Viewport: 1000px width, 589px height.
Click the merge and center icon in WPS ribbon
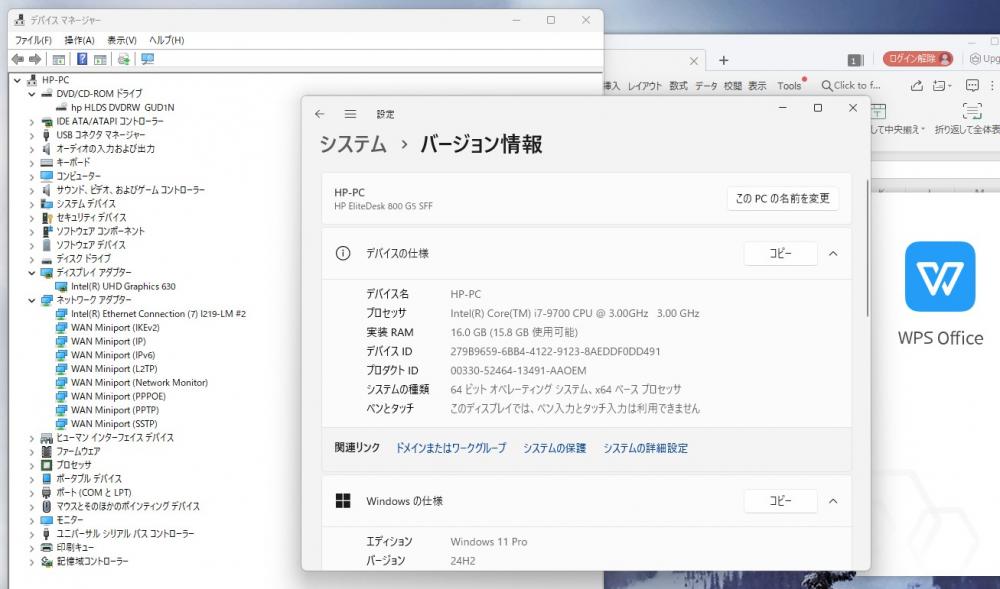coord(878,111)
